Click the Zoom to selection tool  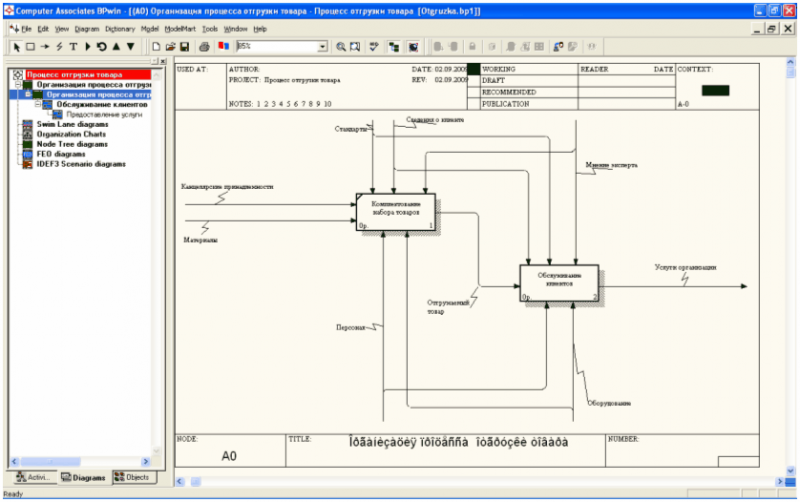[x=355, y=47]
